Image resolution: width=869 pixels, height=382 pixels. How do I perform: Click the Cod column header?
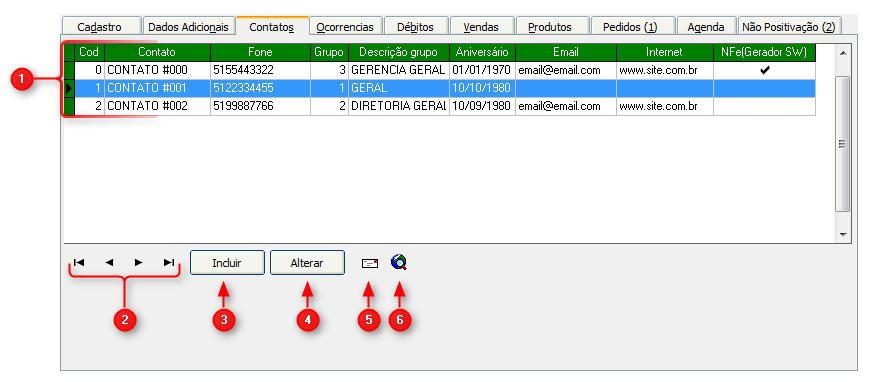click(x=89, y=52)
